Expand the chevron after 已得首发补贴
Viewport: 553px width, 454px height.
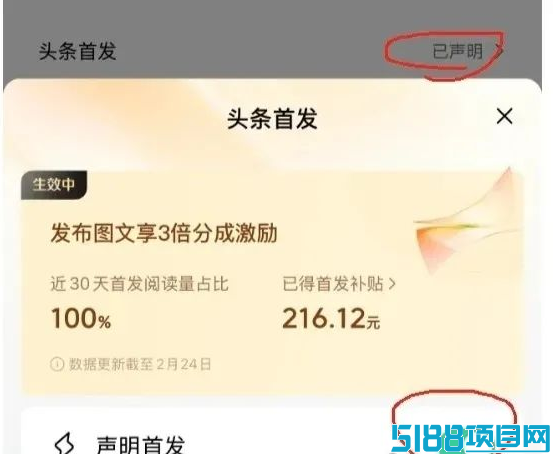pyautogui.click(x=392, y=284)
